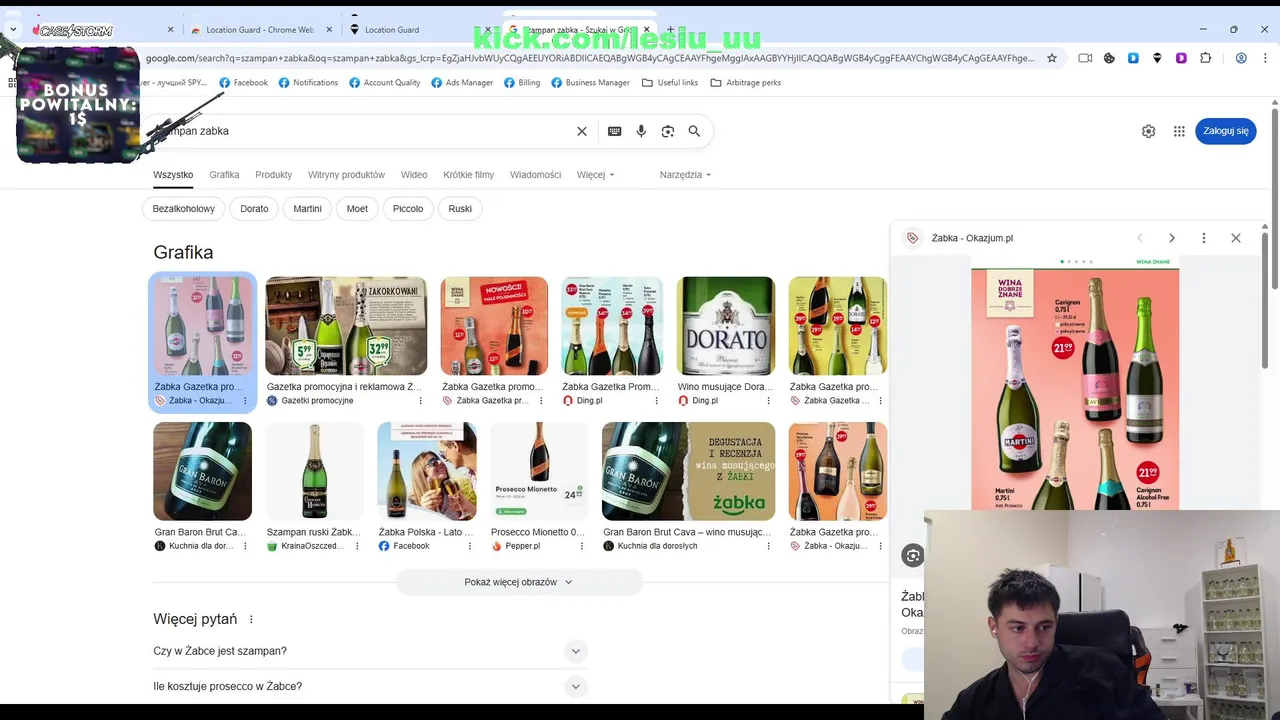Image resolution: width=1280 pixels, height=720 pixels.
Task: Open more options in image preview panel
Action: pyautogui.click(x=1204, y=238)
